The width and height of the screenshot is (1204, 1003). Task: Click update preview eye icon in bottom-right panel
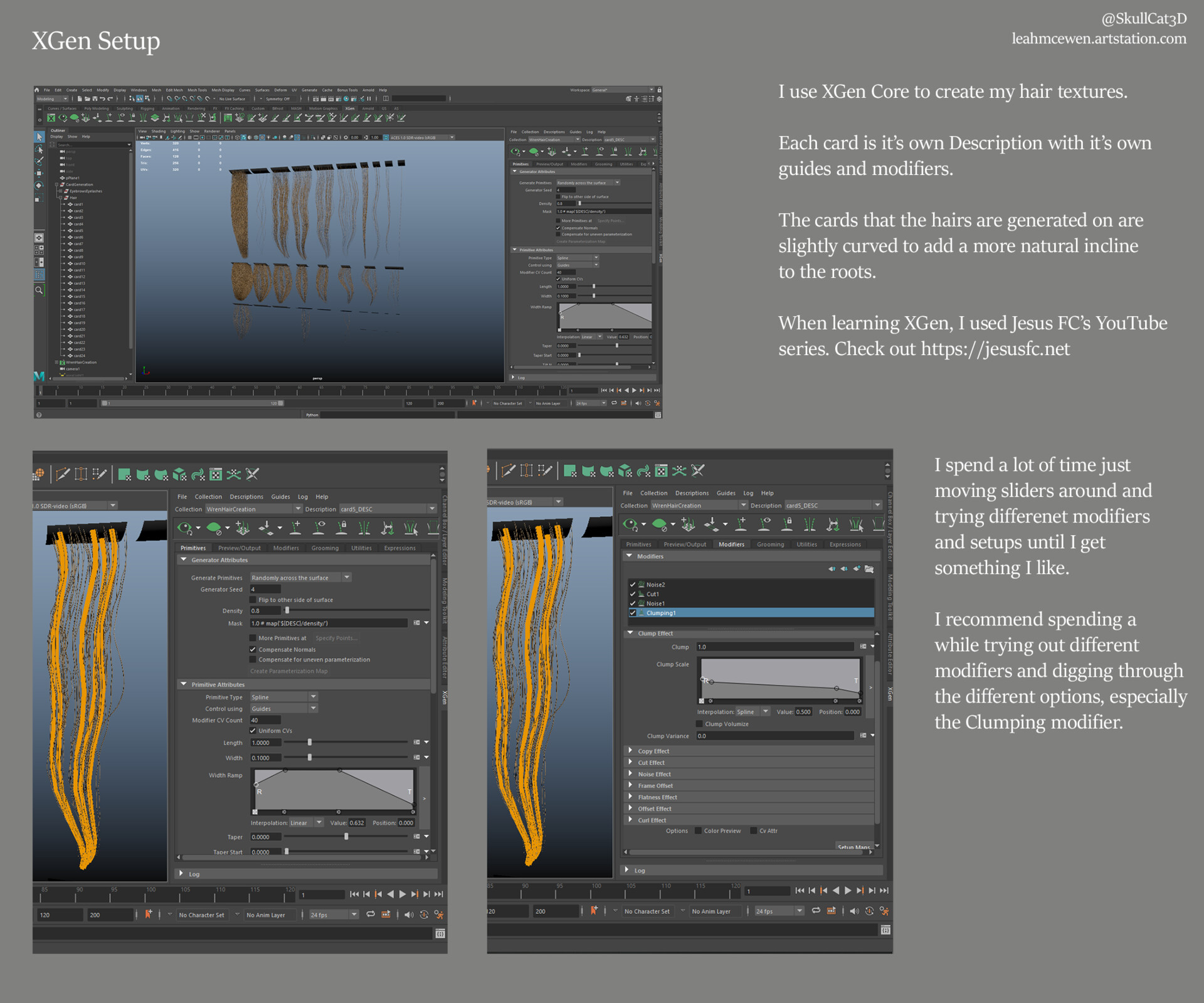coord(630,524)
